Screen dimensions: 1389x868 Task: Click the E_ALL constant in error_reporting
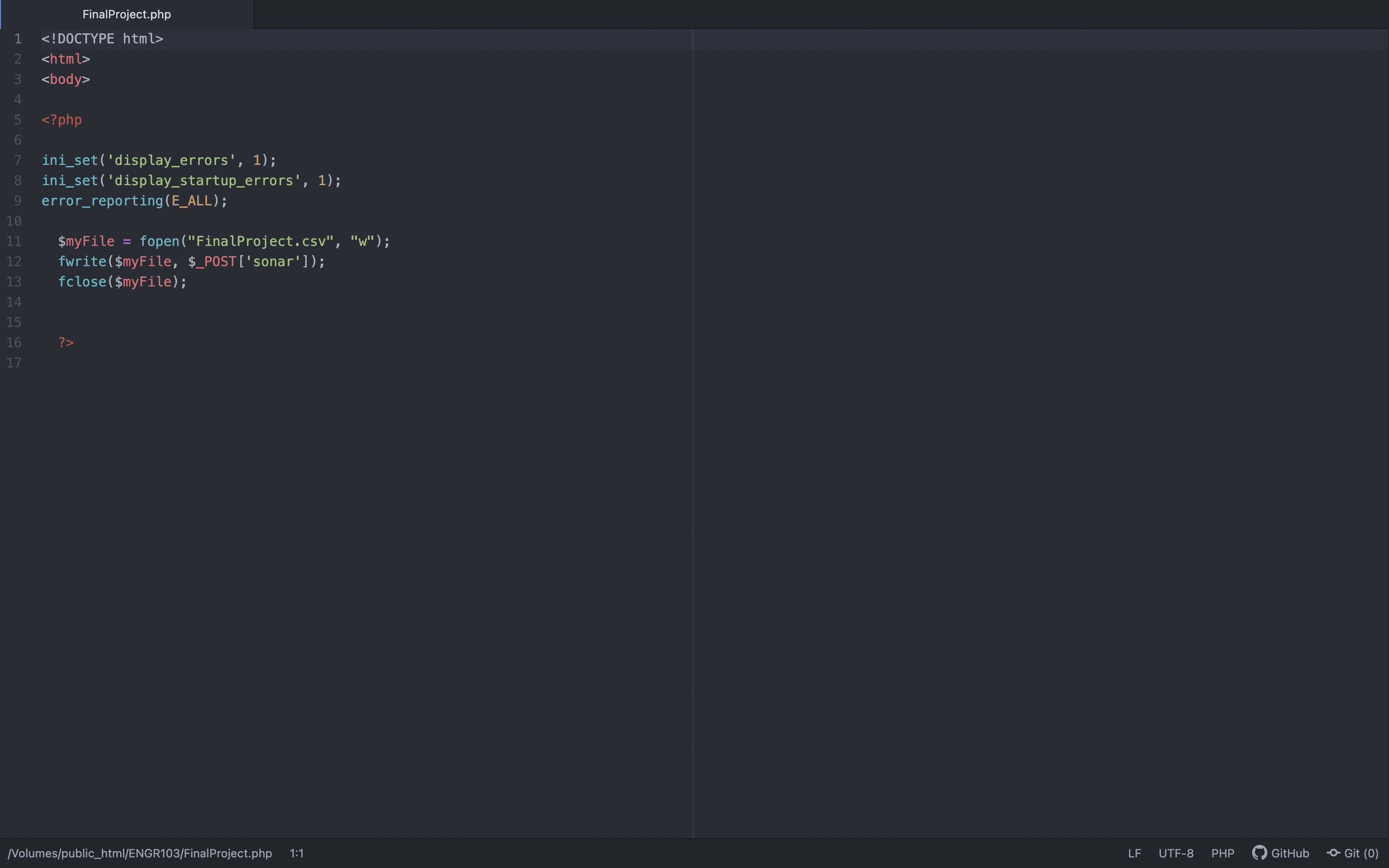point(191,200)
